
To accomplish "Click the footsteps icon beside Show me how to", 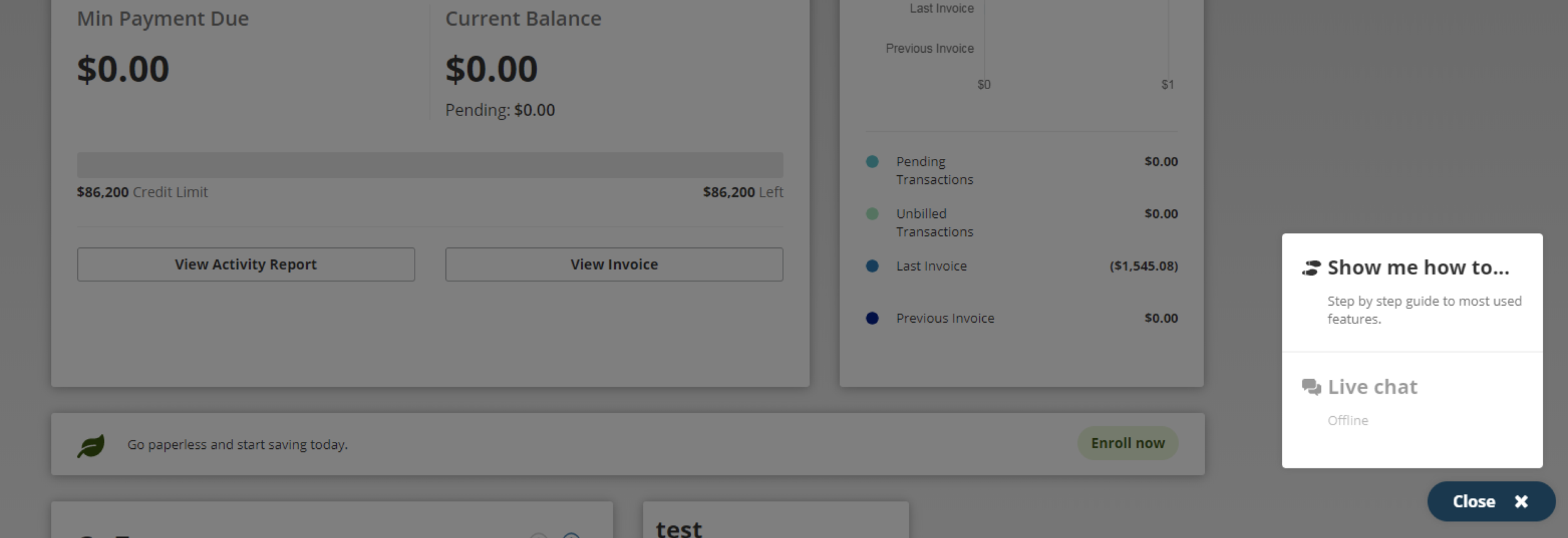I will [1311, 268].
